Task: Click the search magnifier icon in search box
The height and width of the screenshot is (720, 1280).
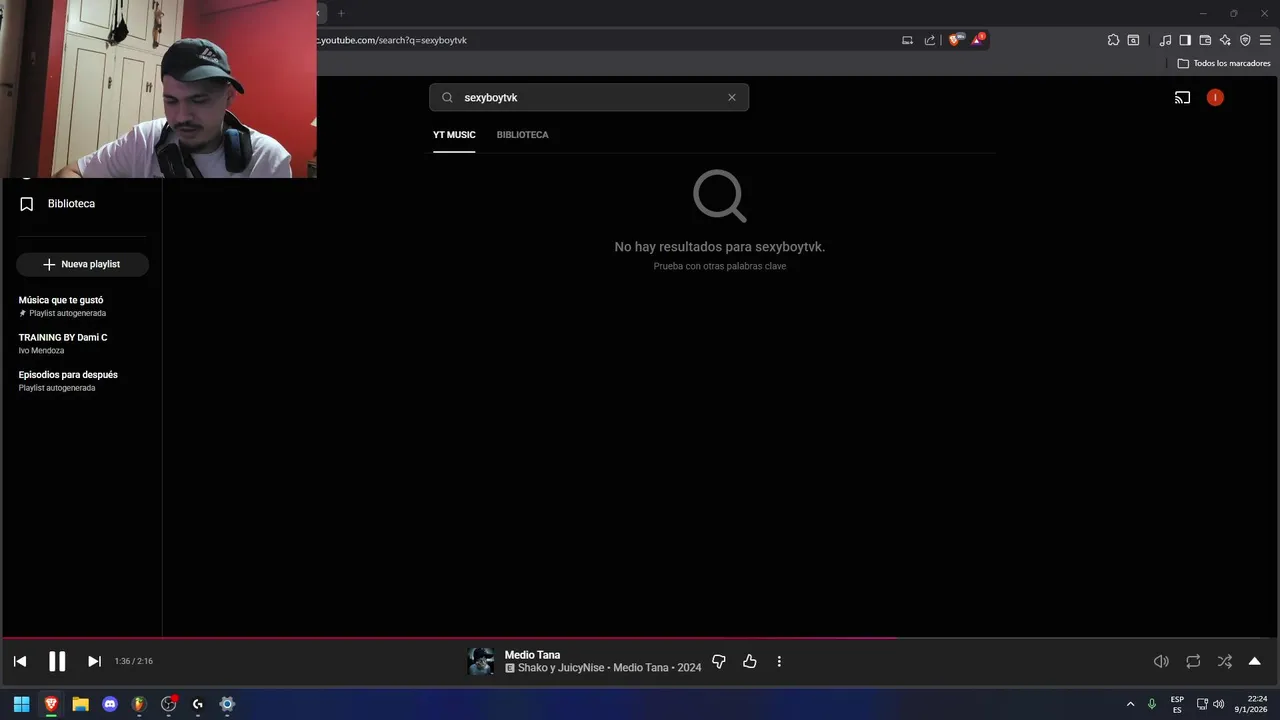Action: click(447, 97)
